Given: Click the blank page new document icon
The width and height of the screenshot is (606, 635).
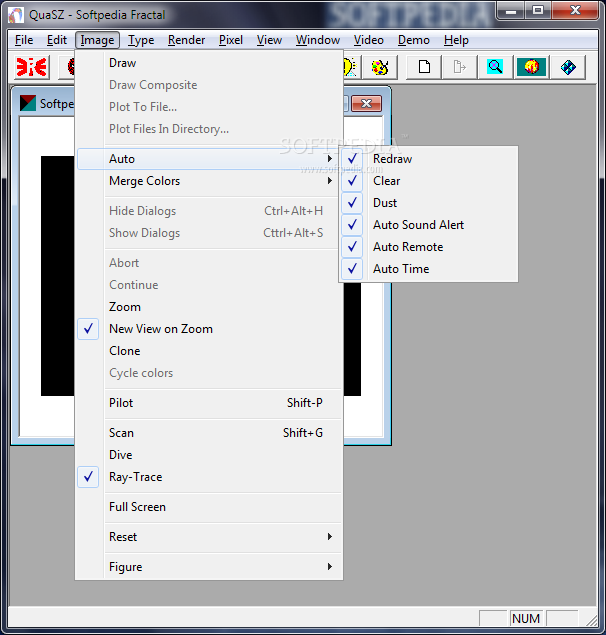Looking at the screenshot, I should coord(424,67).
